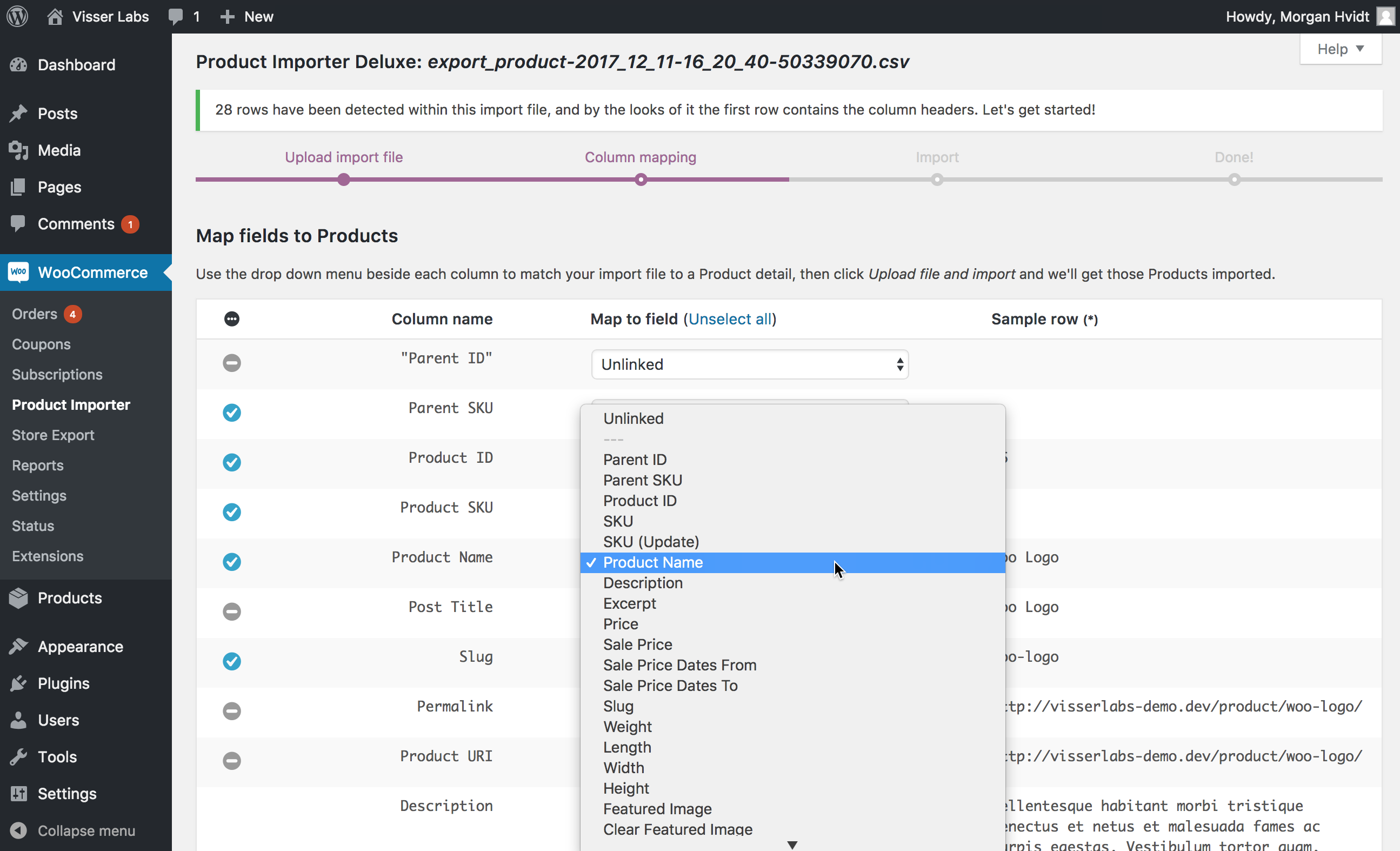1400x851 pixels.
Task: Click the Plugins plug icon
Action: pos(18,683)
